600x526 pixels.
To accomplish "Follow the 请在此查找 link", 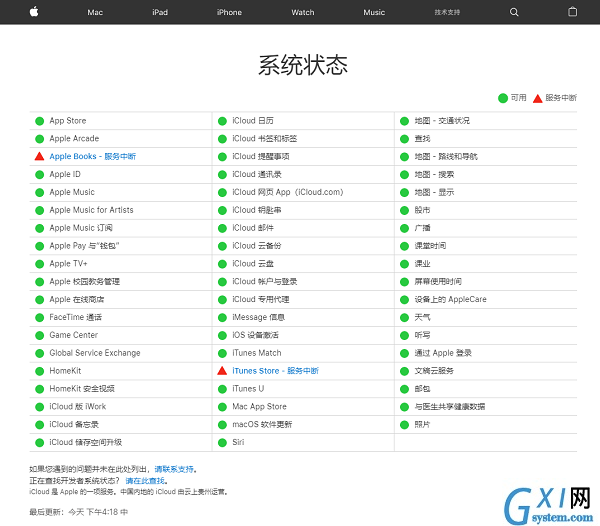I will click(x=145, y=480).
